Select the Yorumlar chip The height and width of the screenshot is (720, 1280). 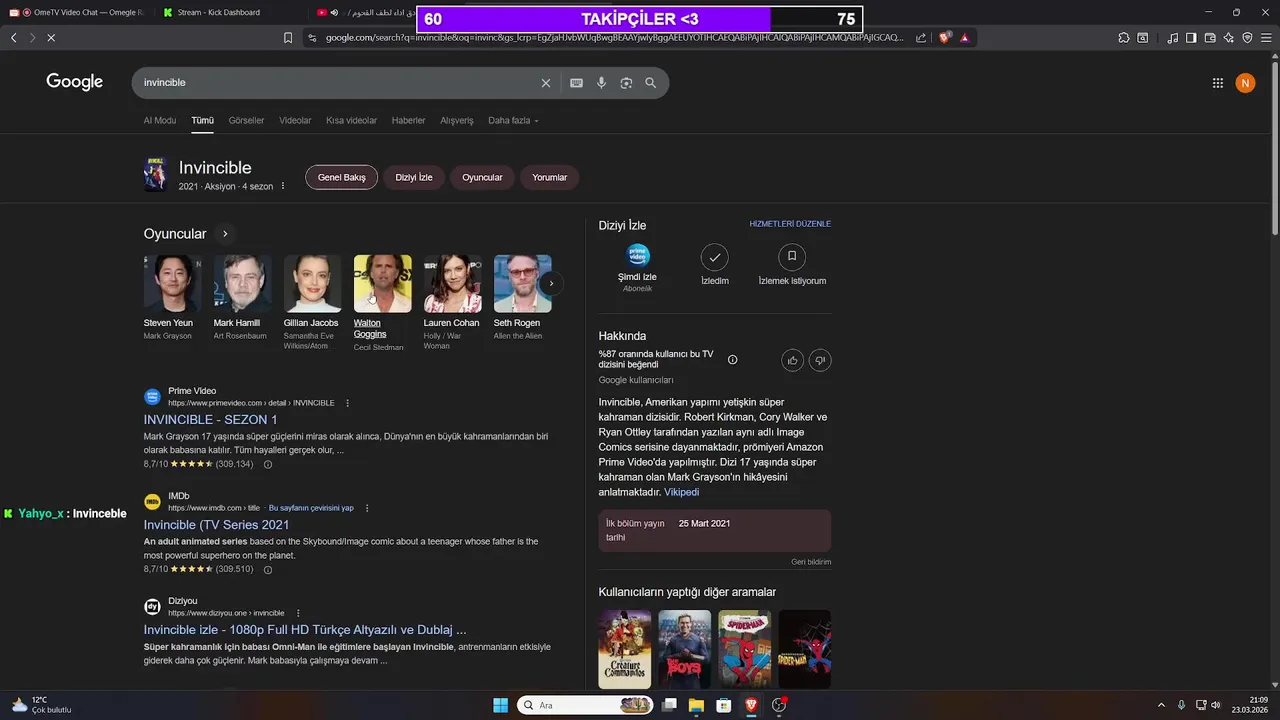click(549, 177)
